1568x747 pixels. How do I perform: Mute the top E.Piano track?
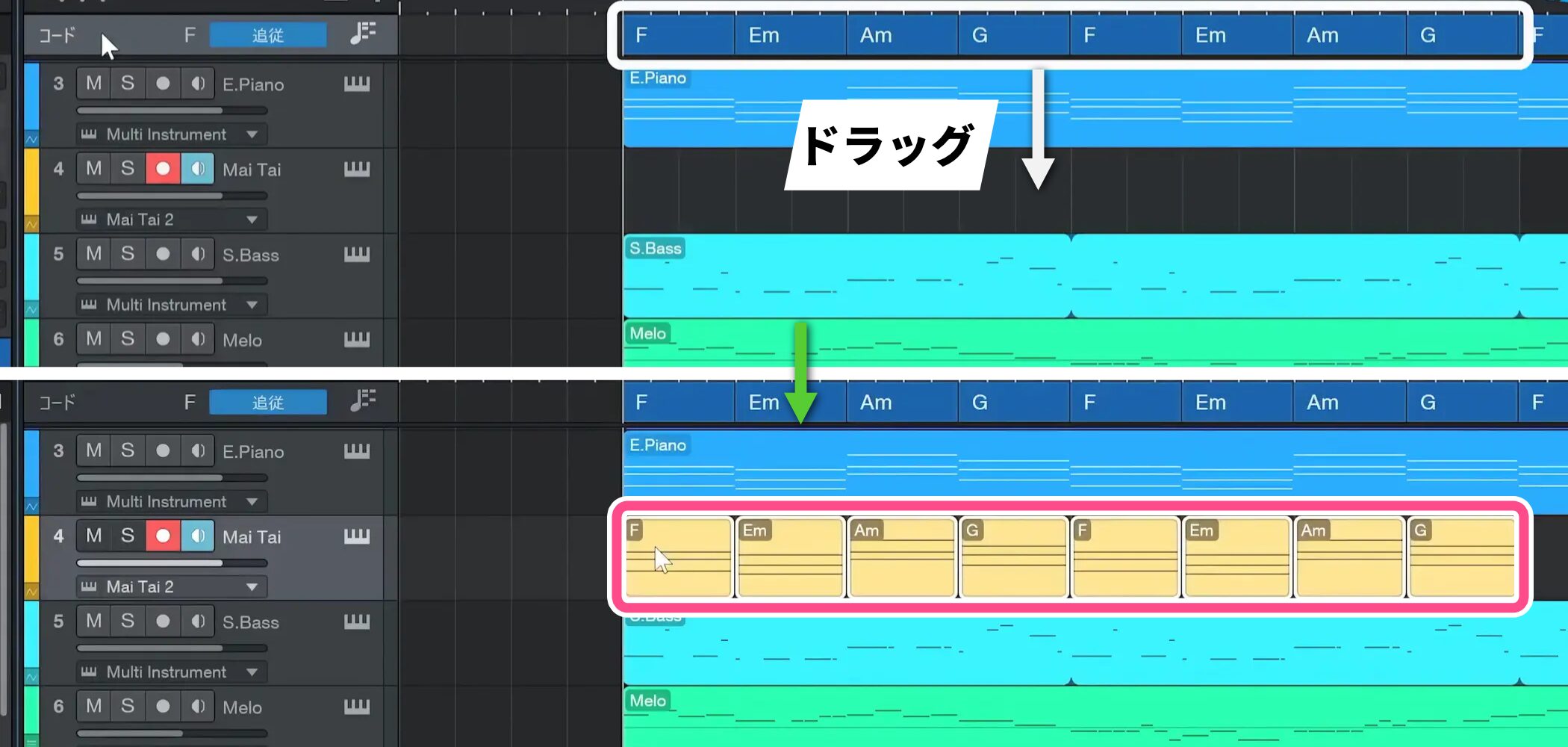click(x=94, y=84)
